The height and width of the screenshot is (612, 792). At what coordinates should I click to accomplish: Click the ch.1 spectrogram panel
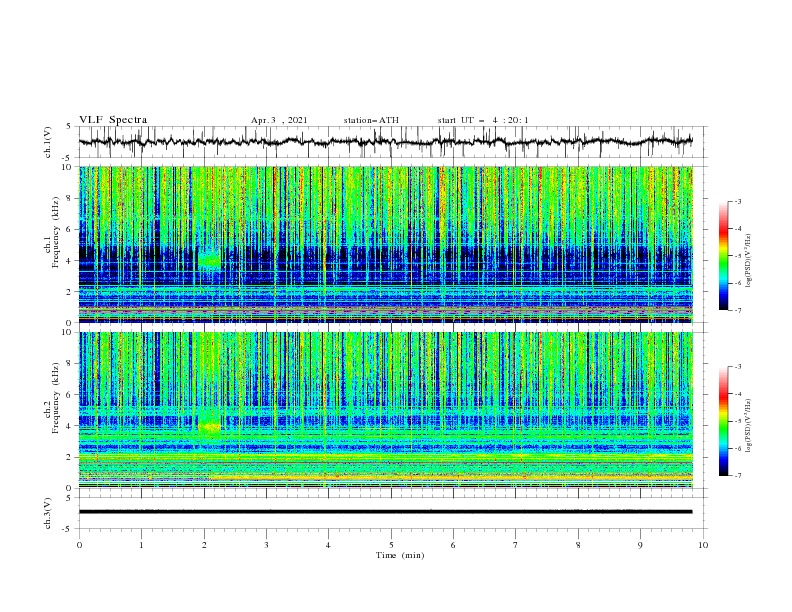(385, 244)
